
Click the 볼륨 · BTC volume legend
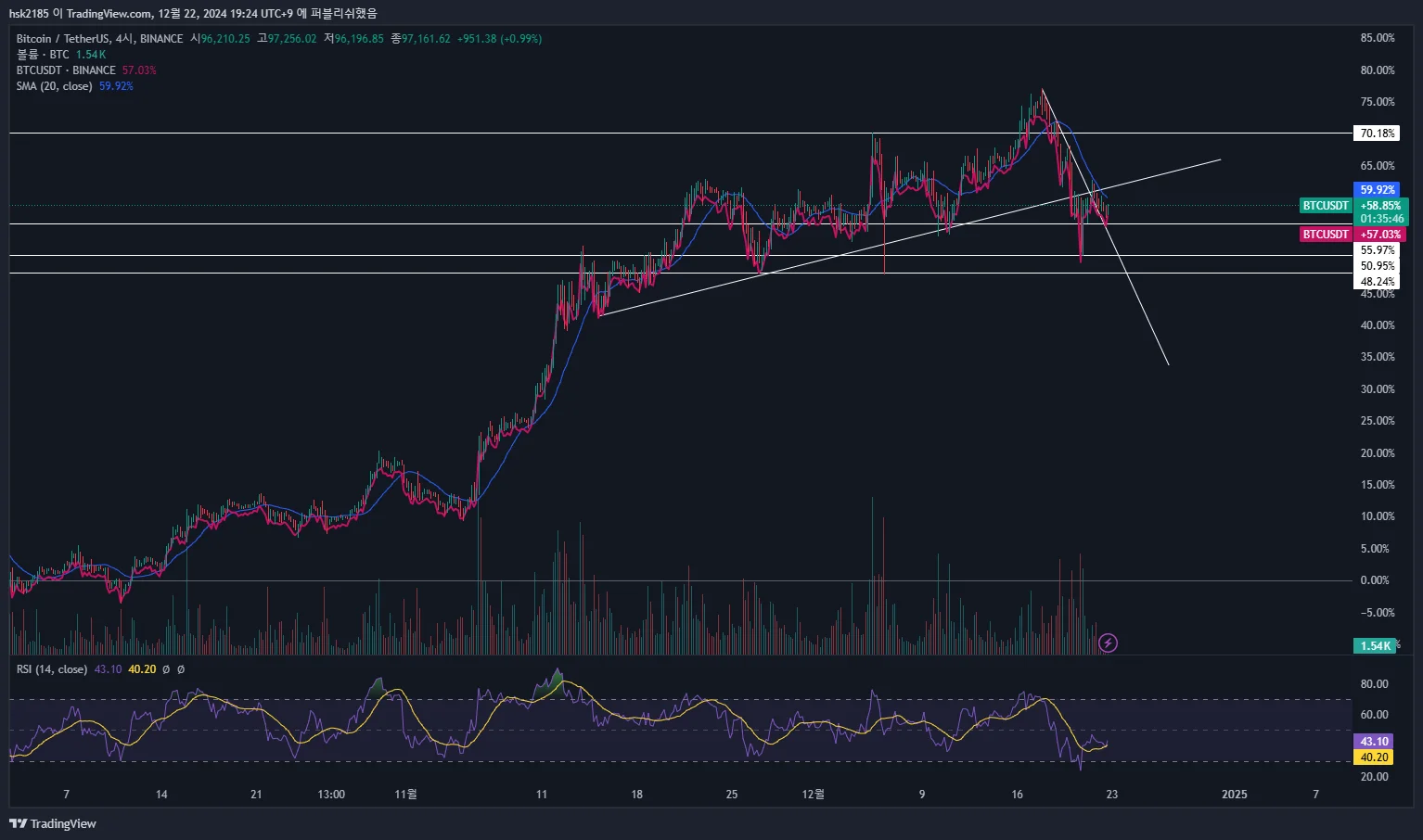click(43, 55)
